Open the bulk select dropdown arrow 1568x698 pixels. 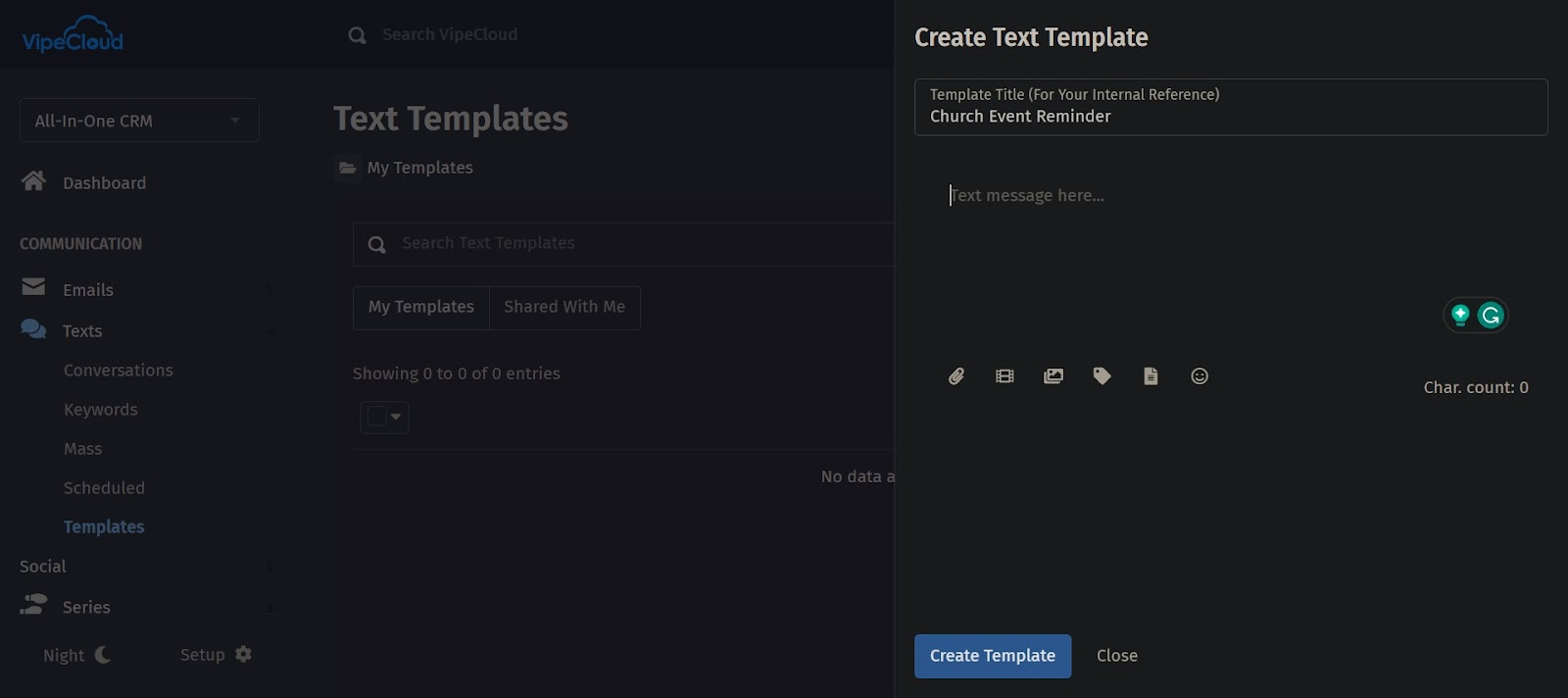click(x=396, y=417)
